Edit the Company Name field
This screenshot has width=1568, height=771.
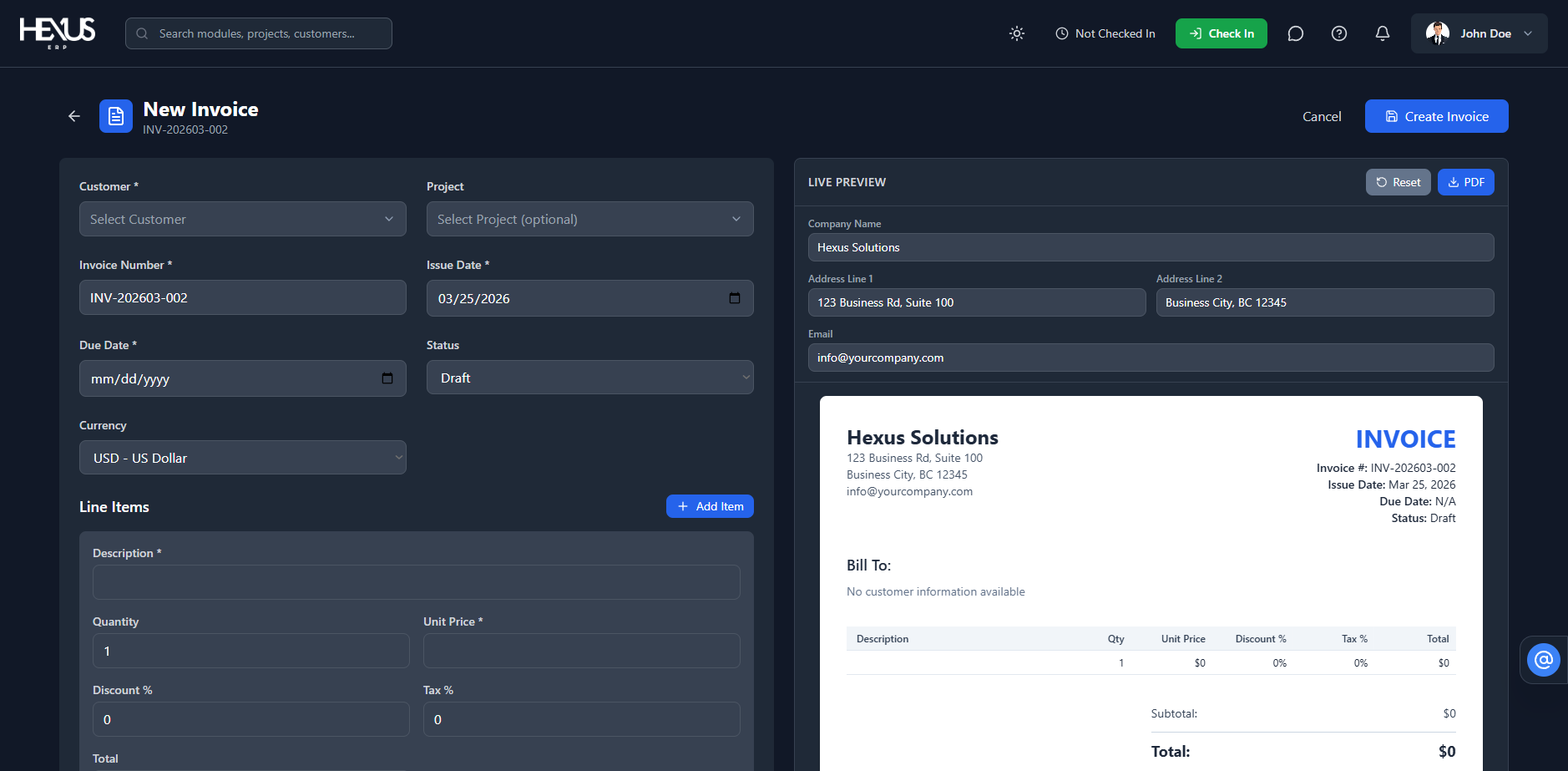point(1151,247)
